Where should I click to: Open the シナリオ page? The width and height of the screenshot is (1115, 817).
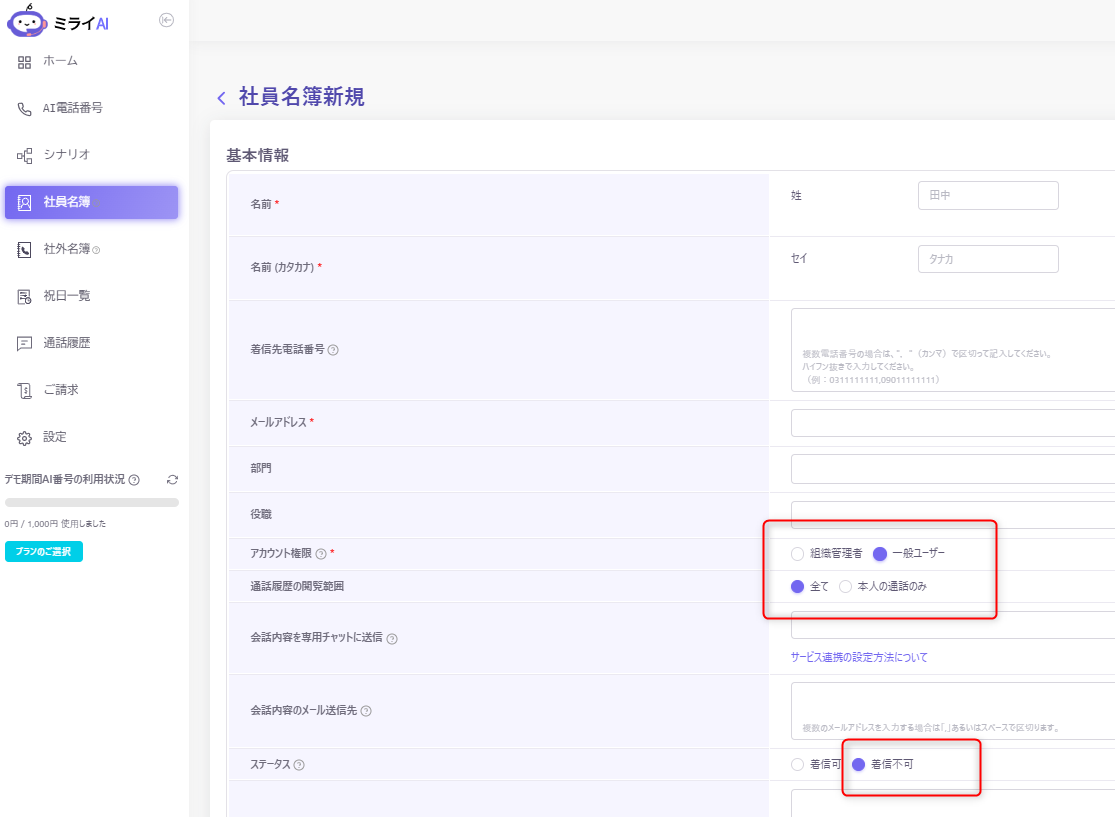pos(66,155)
